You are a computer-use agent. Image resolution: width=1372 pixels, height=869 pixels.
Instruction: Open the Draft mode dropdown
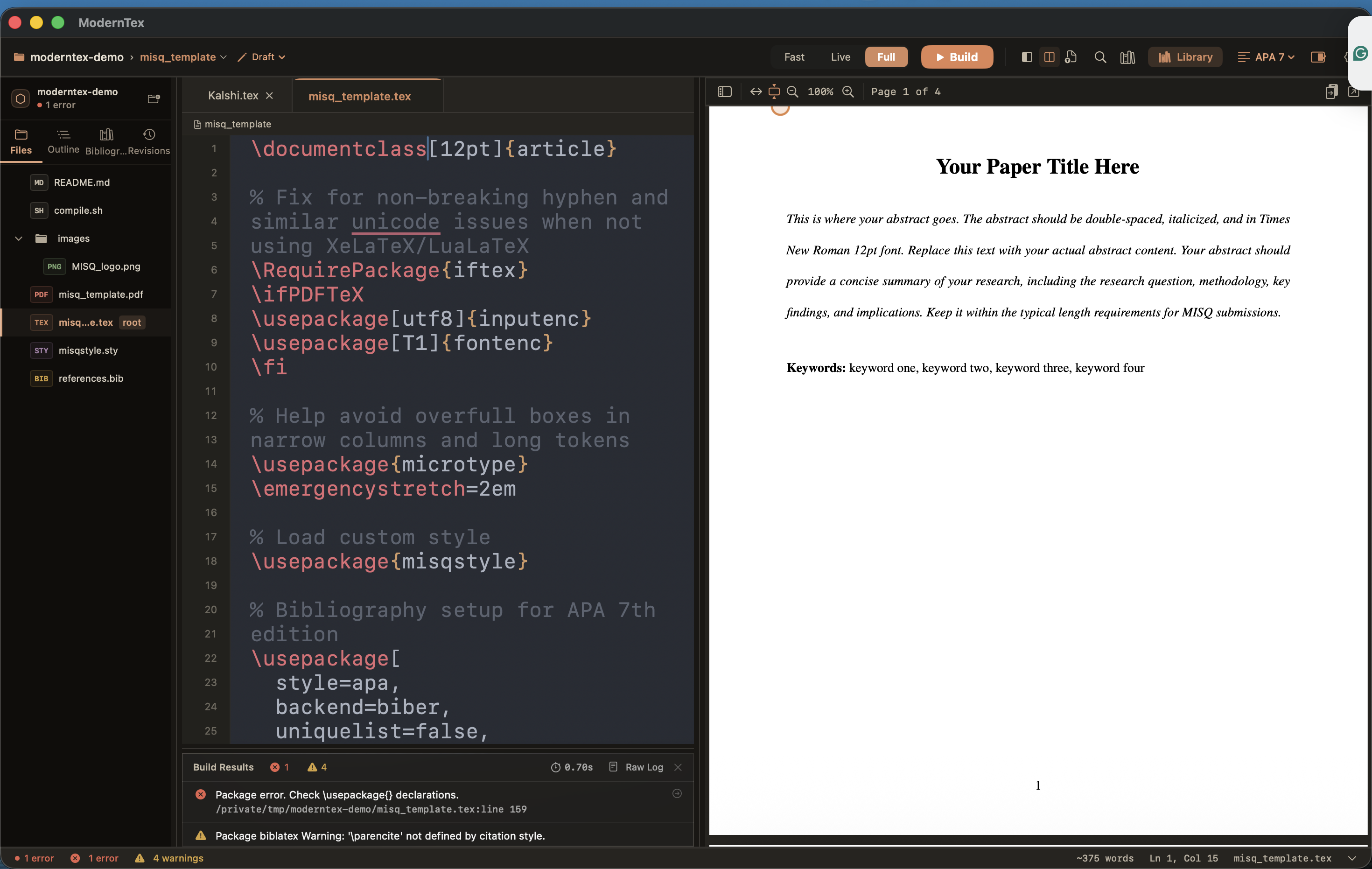tap(261, 57)
